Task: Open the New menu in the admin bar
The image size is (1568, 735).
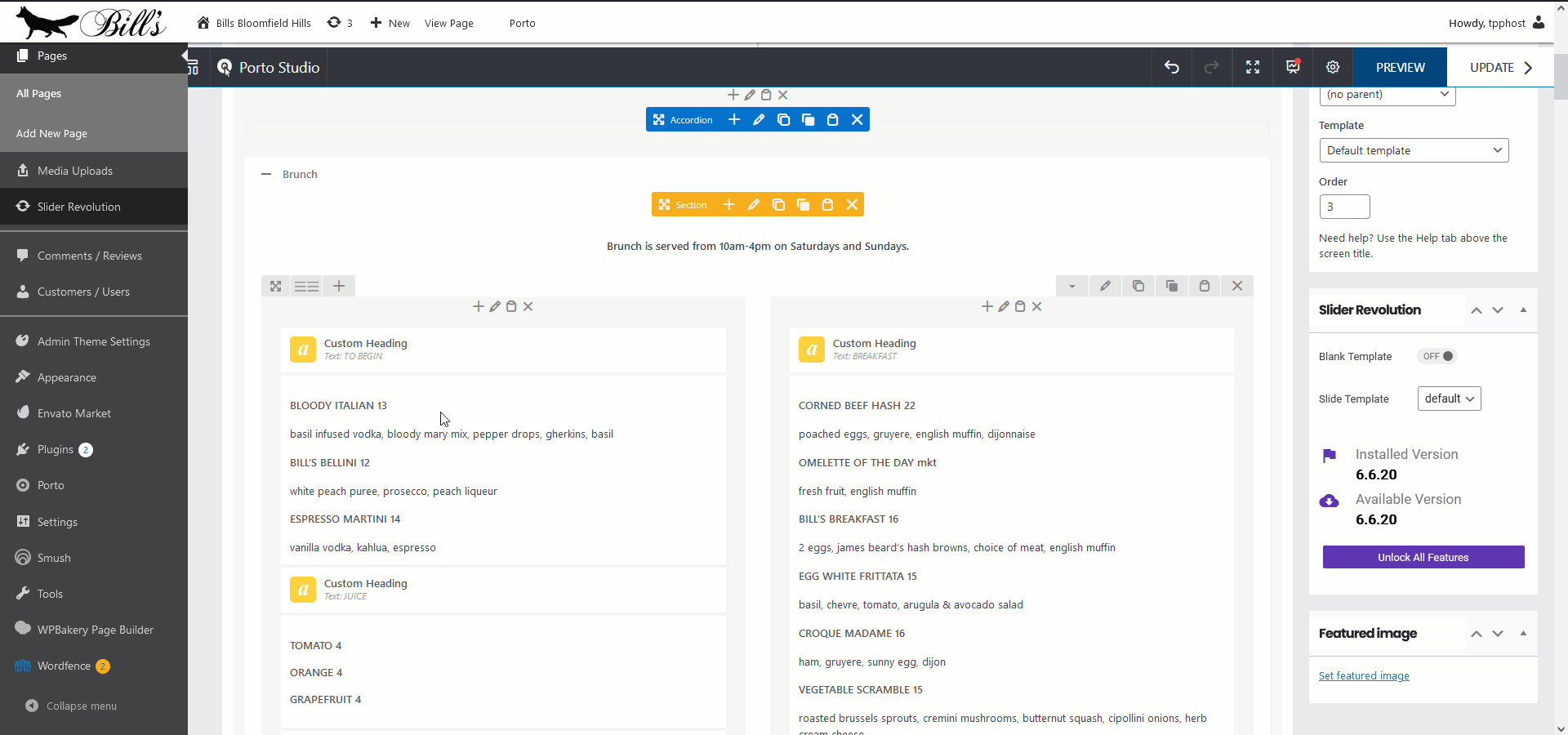Action: 390,23
